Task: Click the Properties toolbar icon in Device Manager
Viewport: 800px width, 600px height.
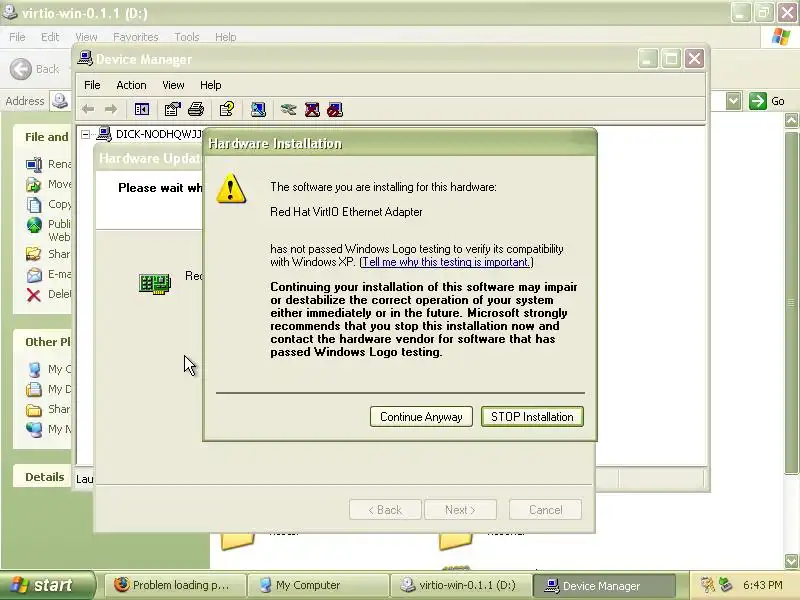Action: [x=172, y=109]
